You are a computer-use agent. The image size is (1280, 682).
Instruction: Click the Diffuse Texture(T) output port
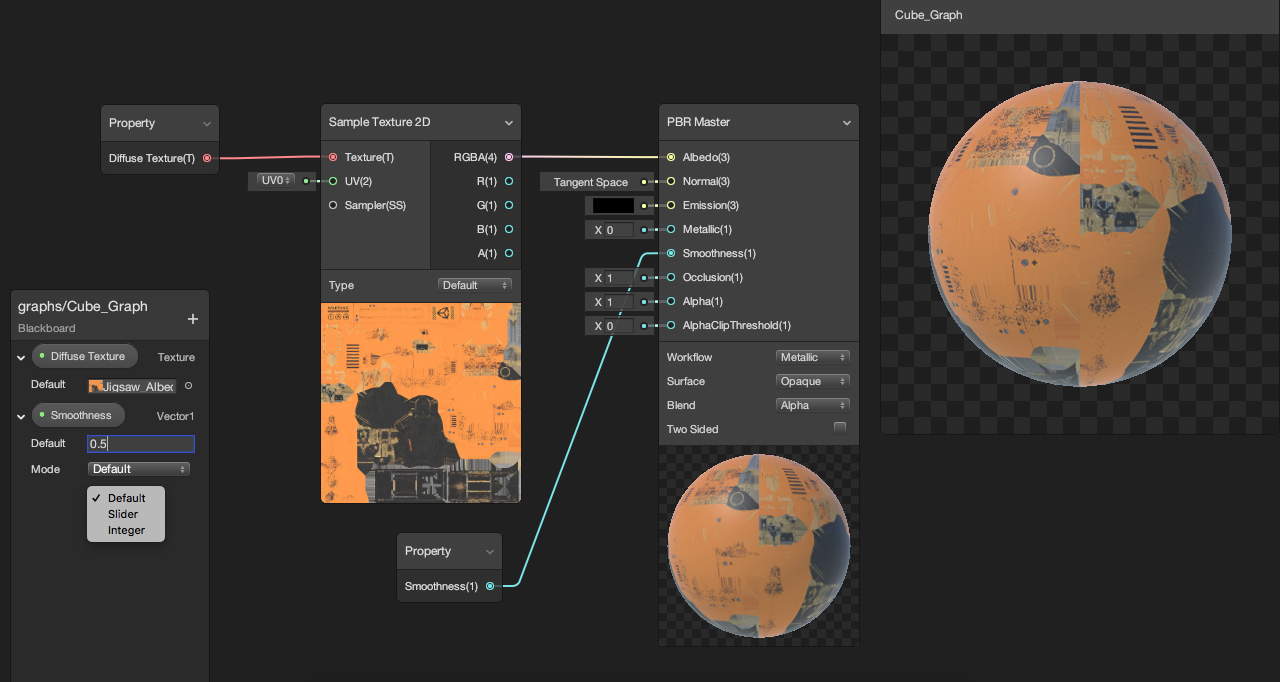click(207, 158)
